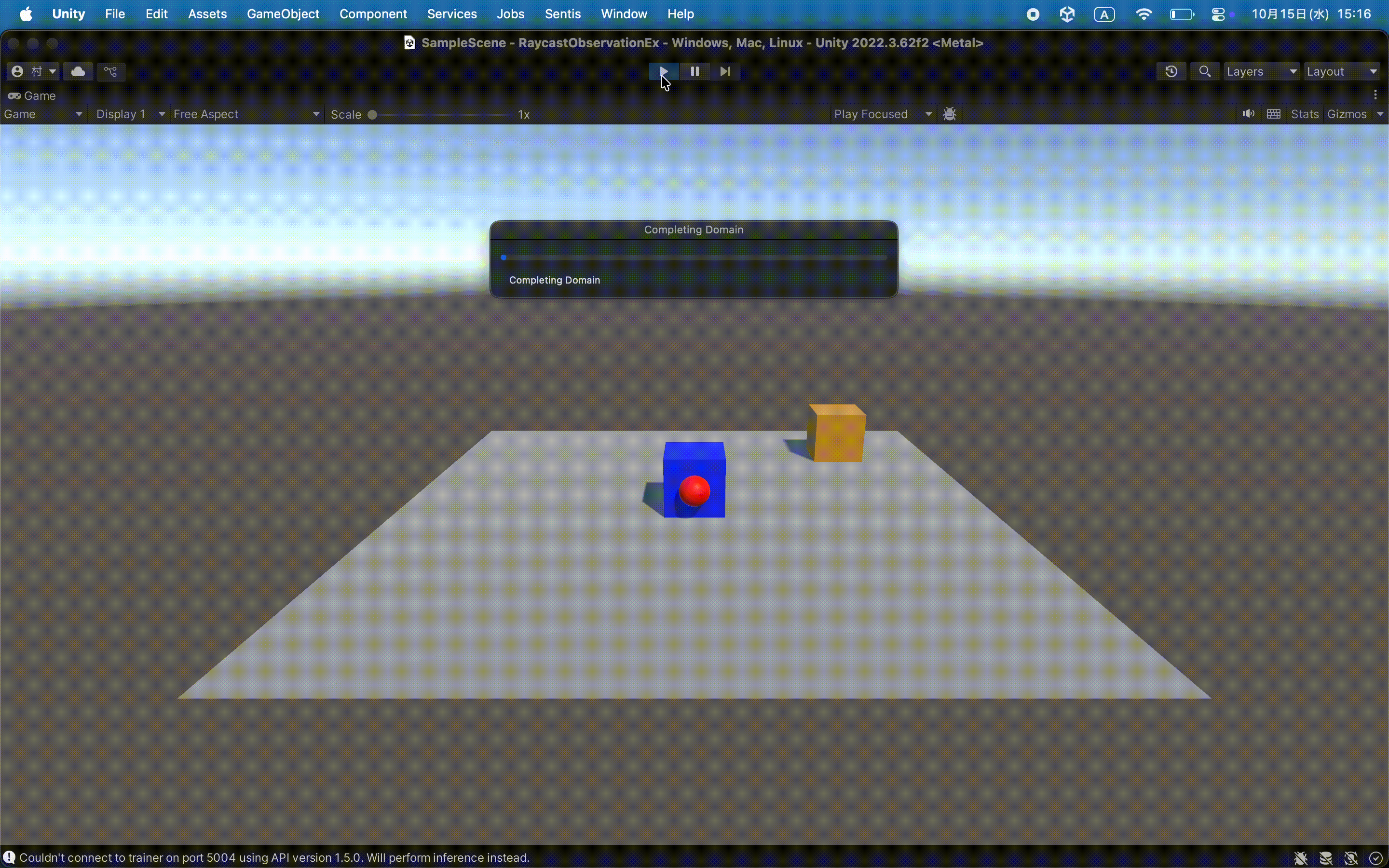Open Unity Cloud services icon
Screen dimensions: 1389x868
click(78, 71)
